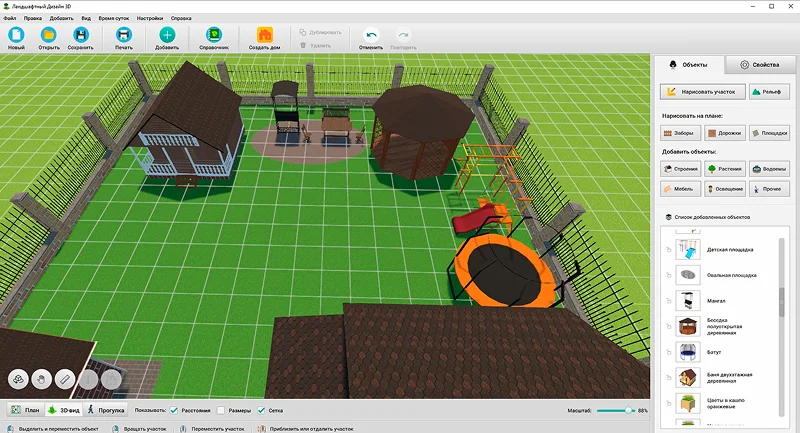Switch to Прогулка walk mode
Image resolution: width=800 pixels, height=433 pixels.
coord(106,410)
